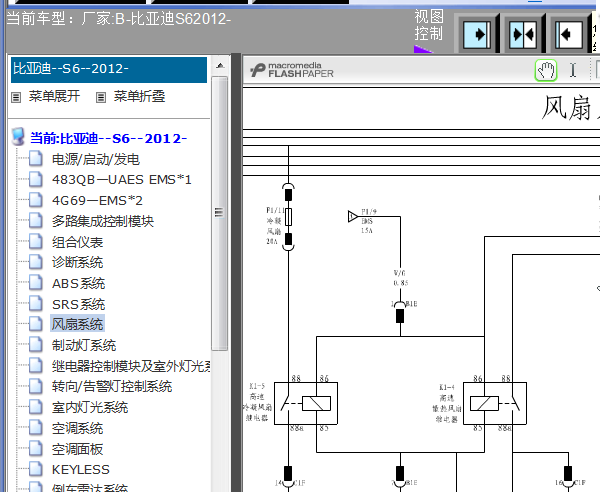Open the KEYLESS diagram
Screen dimensions: 600x492
(x=81, y=469)
